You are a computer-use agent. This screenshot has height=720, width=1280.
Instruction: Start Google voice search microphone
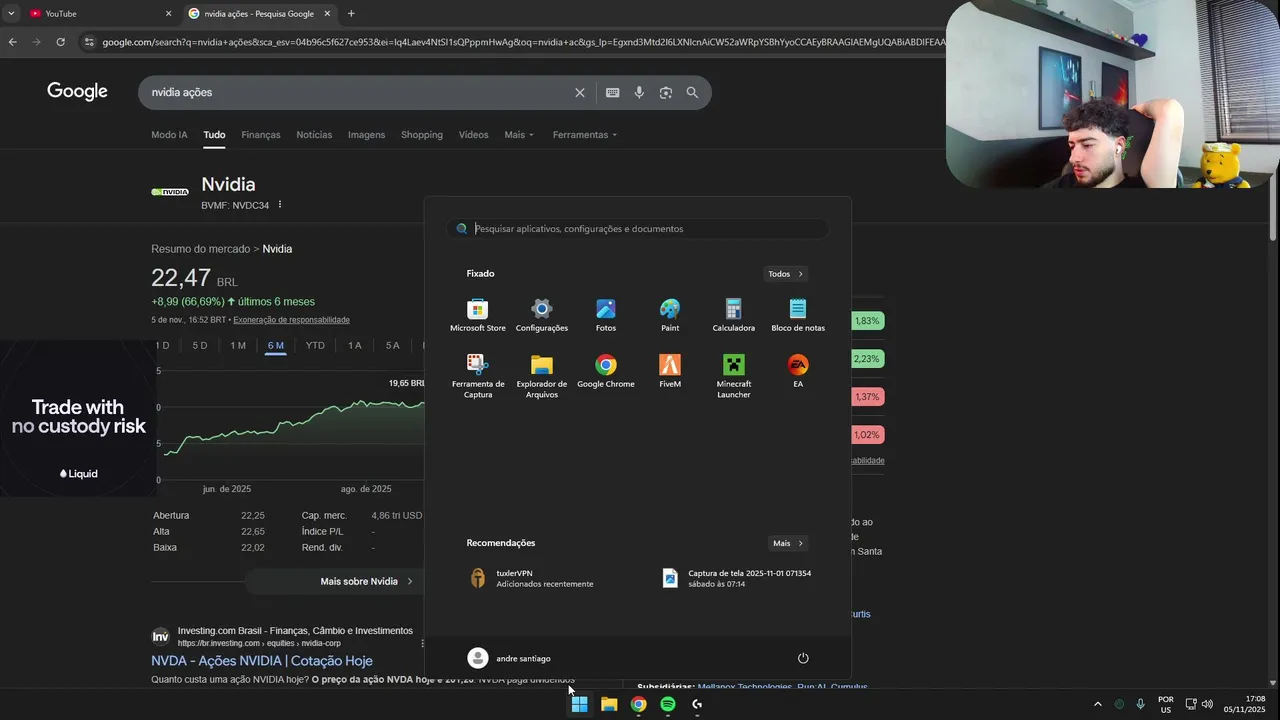(639, 92)
